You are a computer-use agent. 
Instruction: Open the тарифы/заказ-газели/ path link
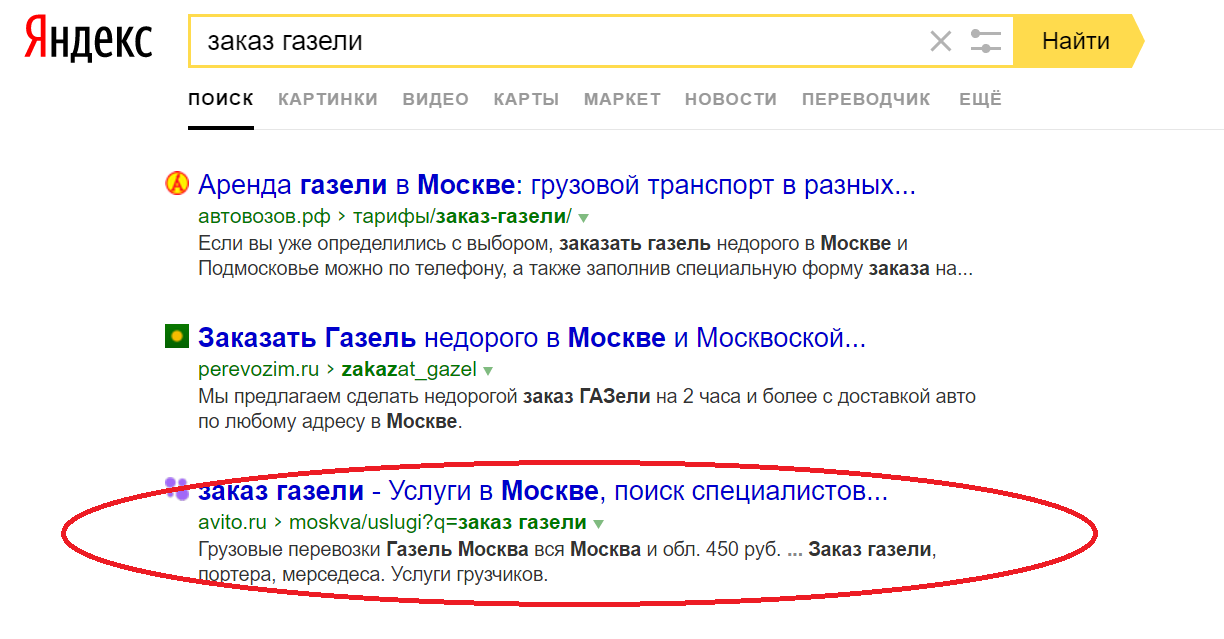[x=460, y=216]
